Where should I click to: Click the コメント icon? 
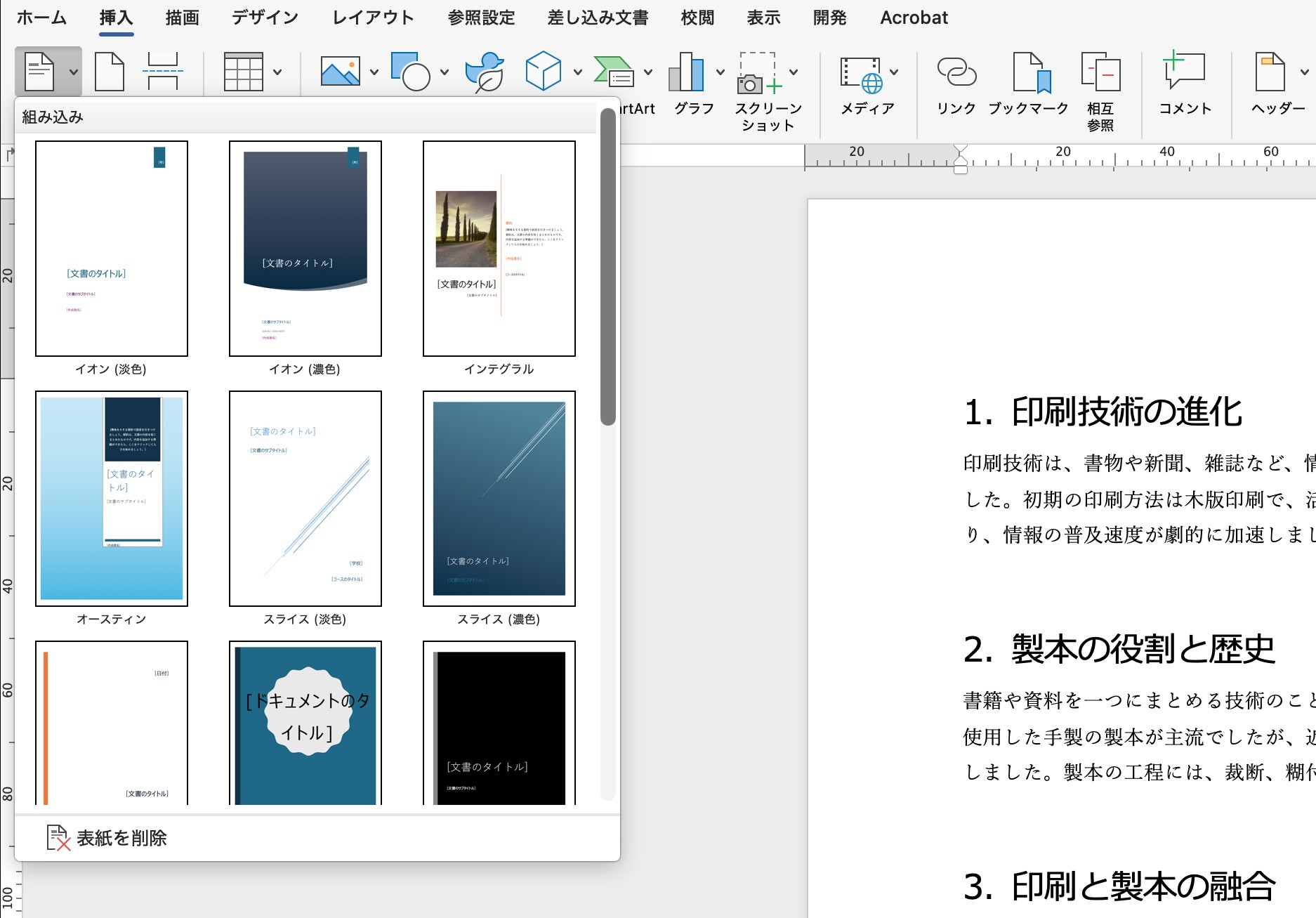click(1185, 70)
